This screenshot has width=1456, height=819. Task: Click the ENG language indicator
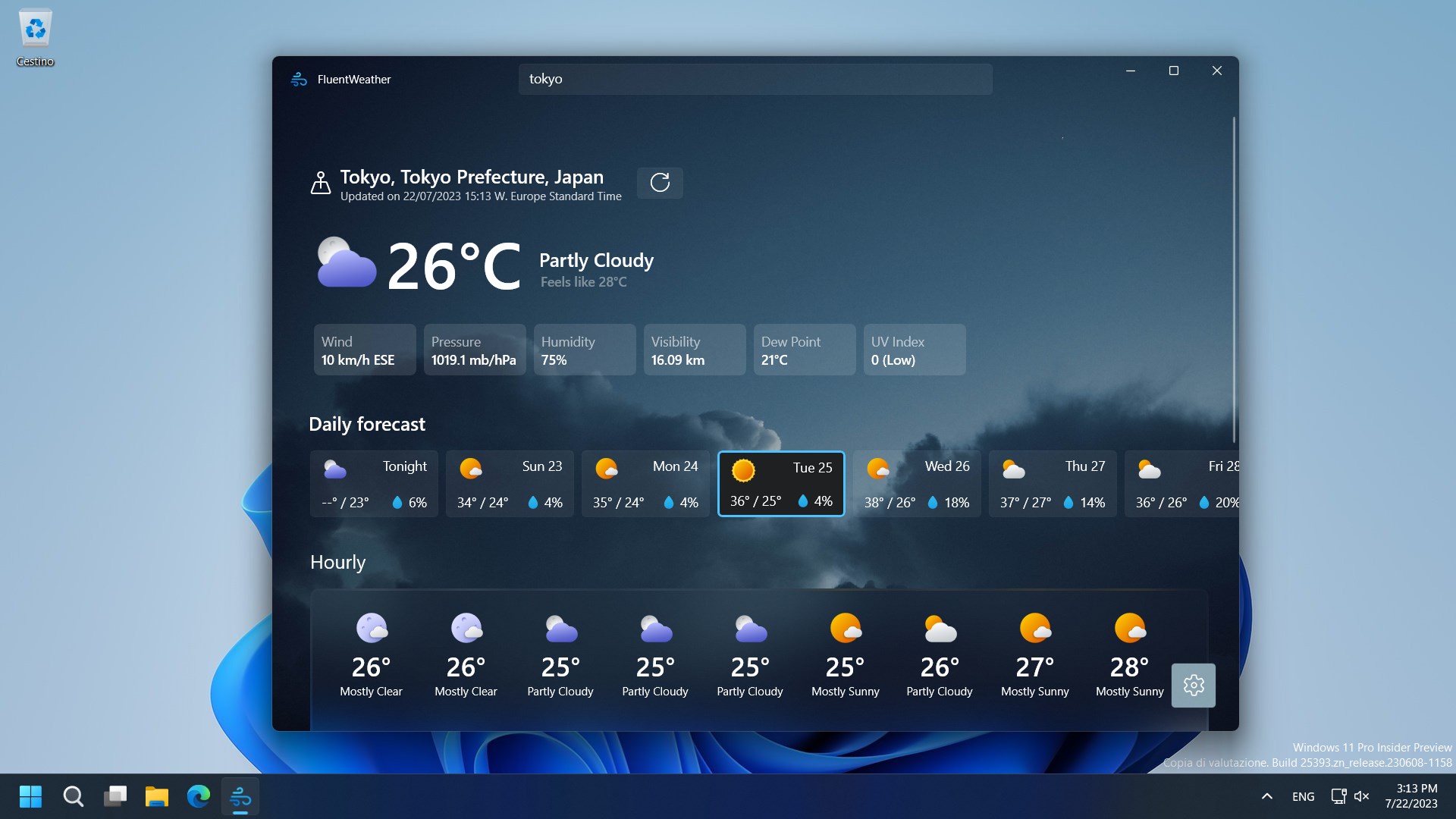pyautogui.click(x=1302, y=796)
